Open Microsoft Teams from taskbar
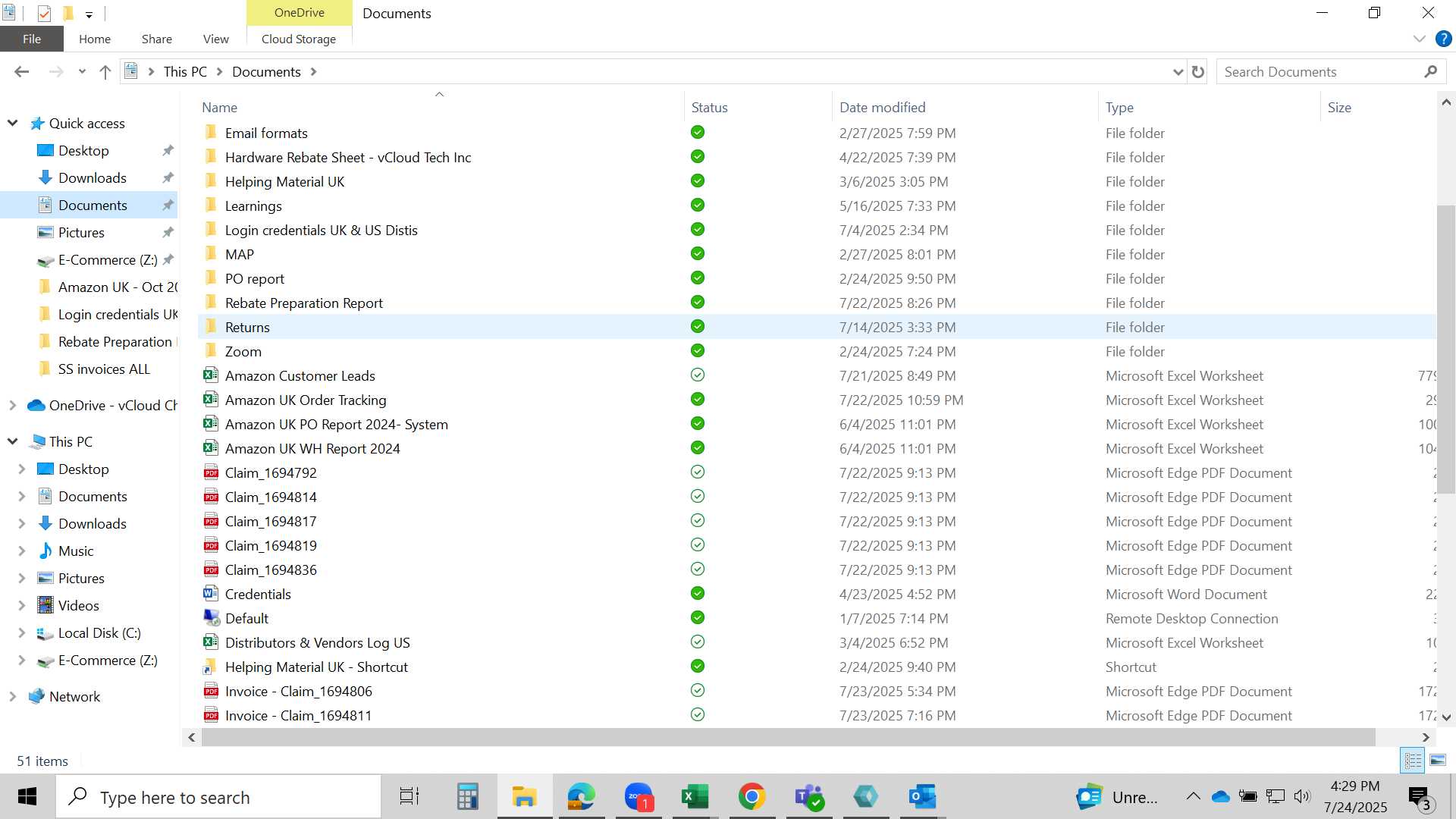Viewport: 1456px width, 819px height. [x=808, y=796]
